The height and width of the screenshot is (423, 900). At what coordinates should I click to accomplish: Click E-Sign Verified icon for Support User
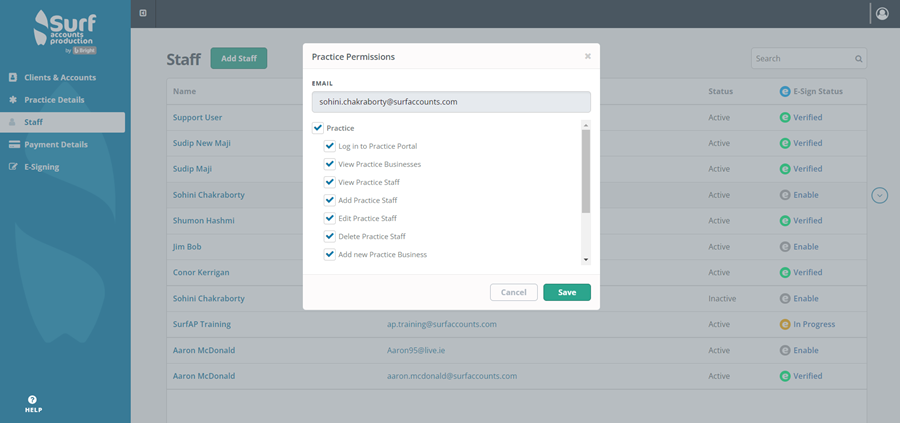tap(785, 118)
